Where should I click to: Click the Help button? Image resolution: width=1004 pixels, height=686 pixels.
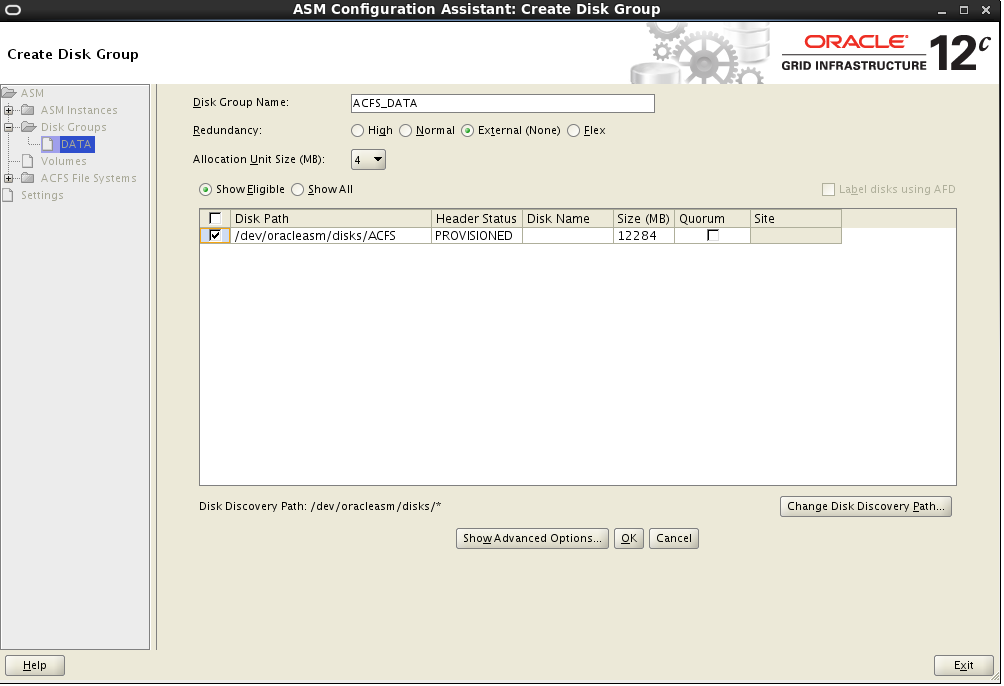pos(35,666)
